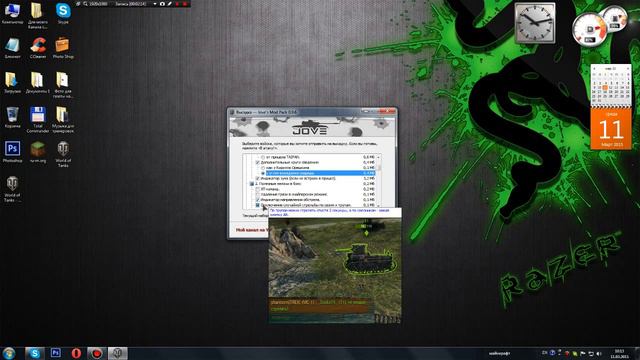Image resolution: width=640 pixels, height=360 pixels.
Task: Click the red recorder taskbar icon
Action: [97, 353]
